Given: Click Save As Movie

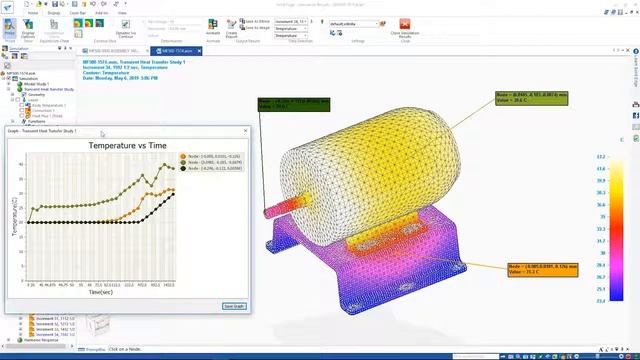Looking at the screenshot, I should coord(255,21).
